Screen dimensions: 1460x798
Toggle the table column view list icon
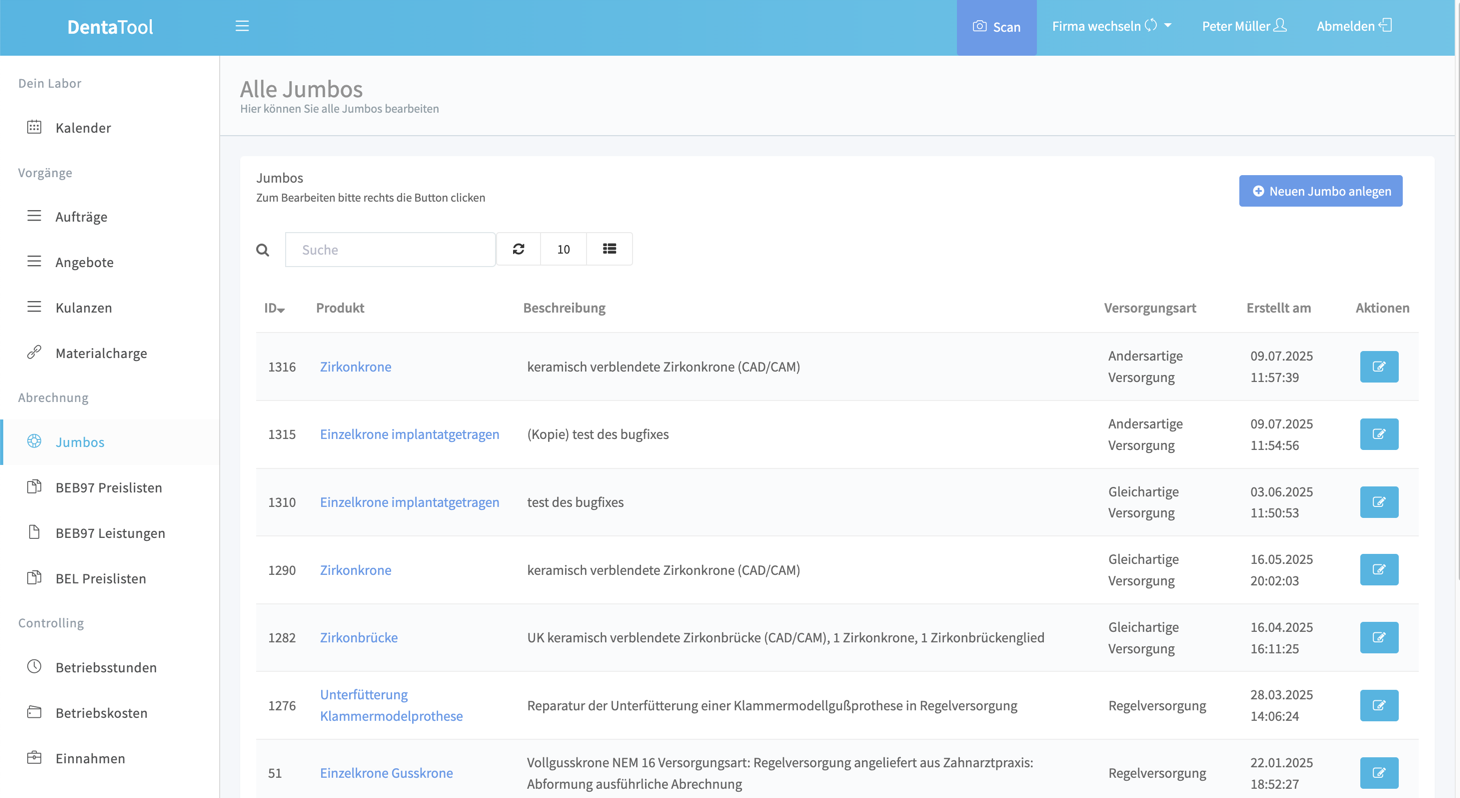609,249
